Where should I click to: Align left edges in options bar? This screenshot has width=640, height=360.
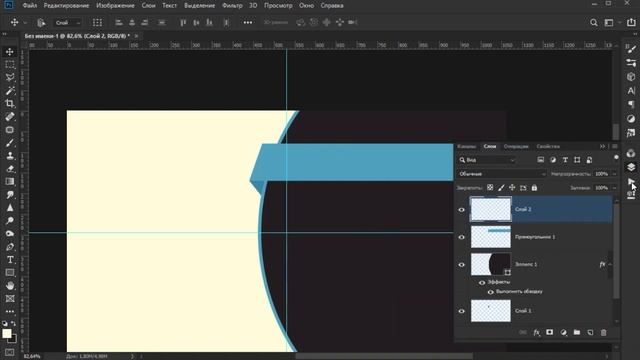pos(119,22)
